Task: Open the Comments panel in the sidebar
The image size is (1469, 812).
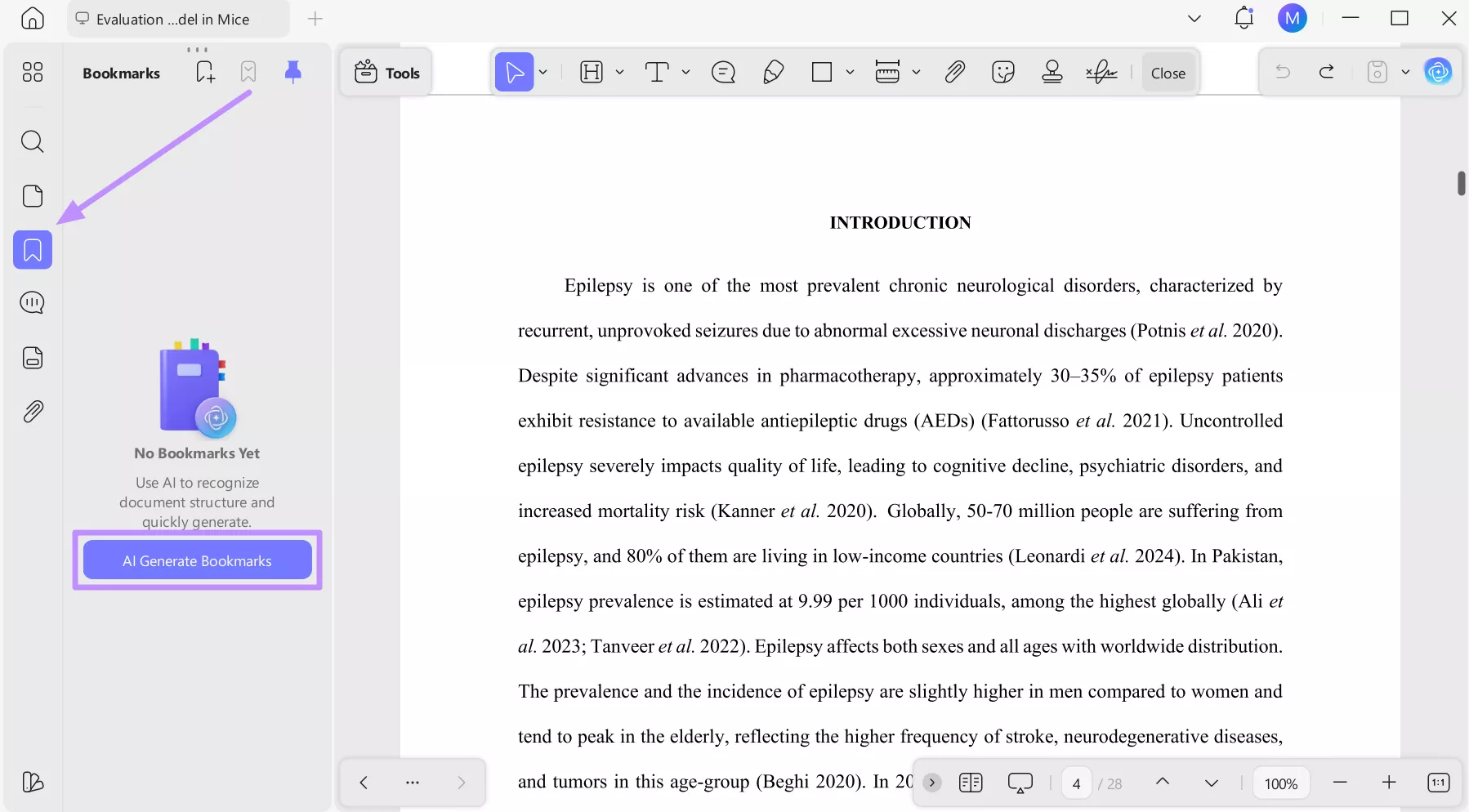Action: pyautogui.click(x=33, y=301)
